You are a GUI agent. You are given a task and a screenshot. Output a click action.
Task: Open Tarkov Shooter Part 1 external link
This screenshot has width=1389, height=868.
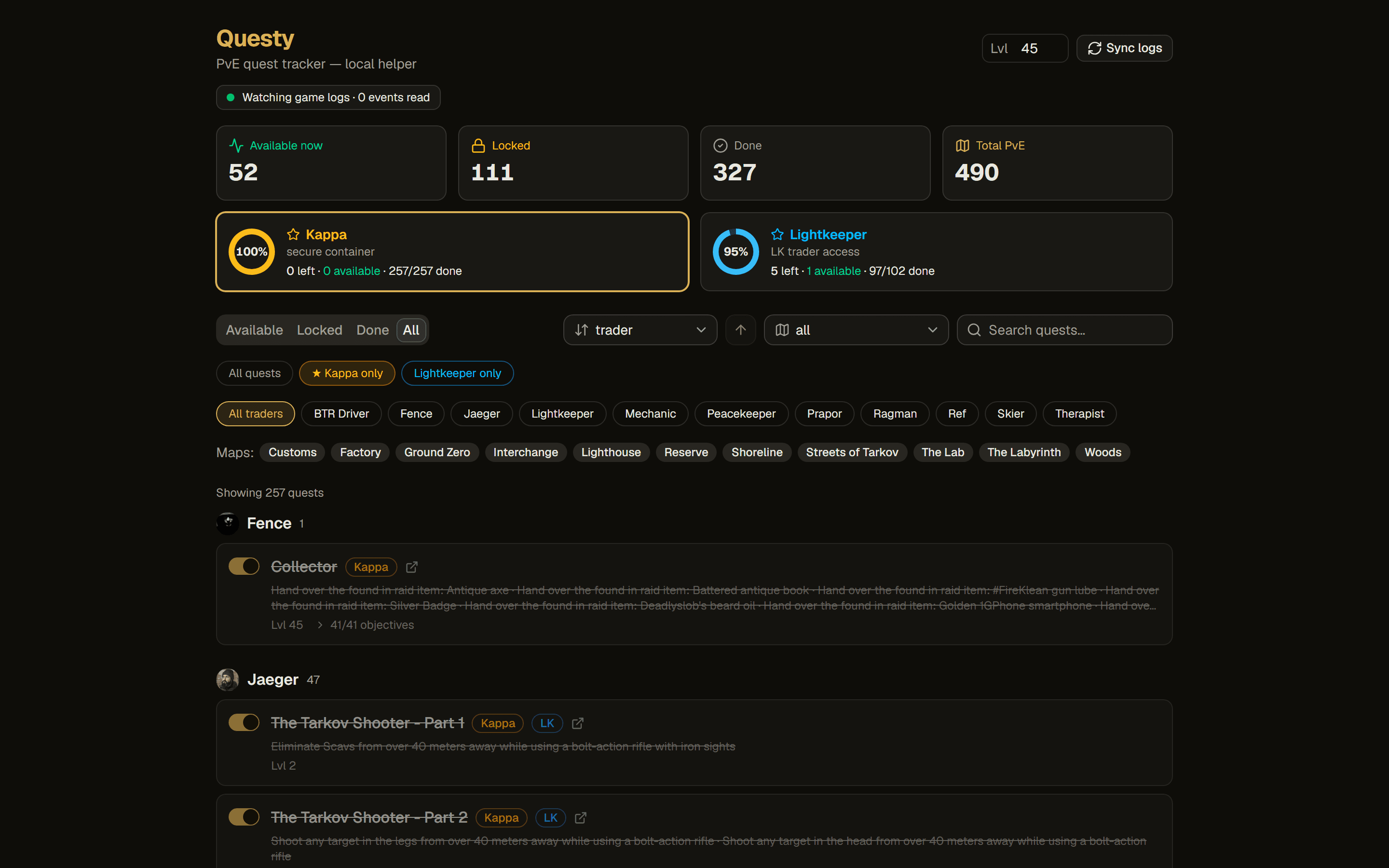point(578,723)
